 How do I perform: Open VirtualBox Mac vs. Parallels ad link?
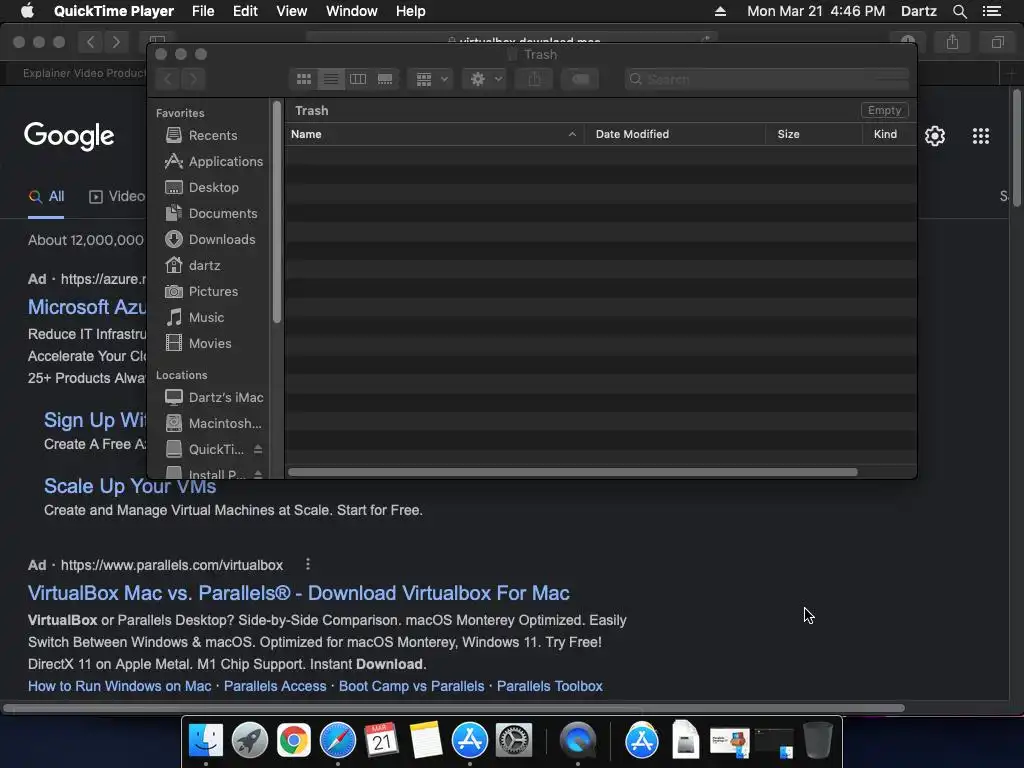point(298,593)
